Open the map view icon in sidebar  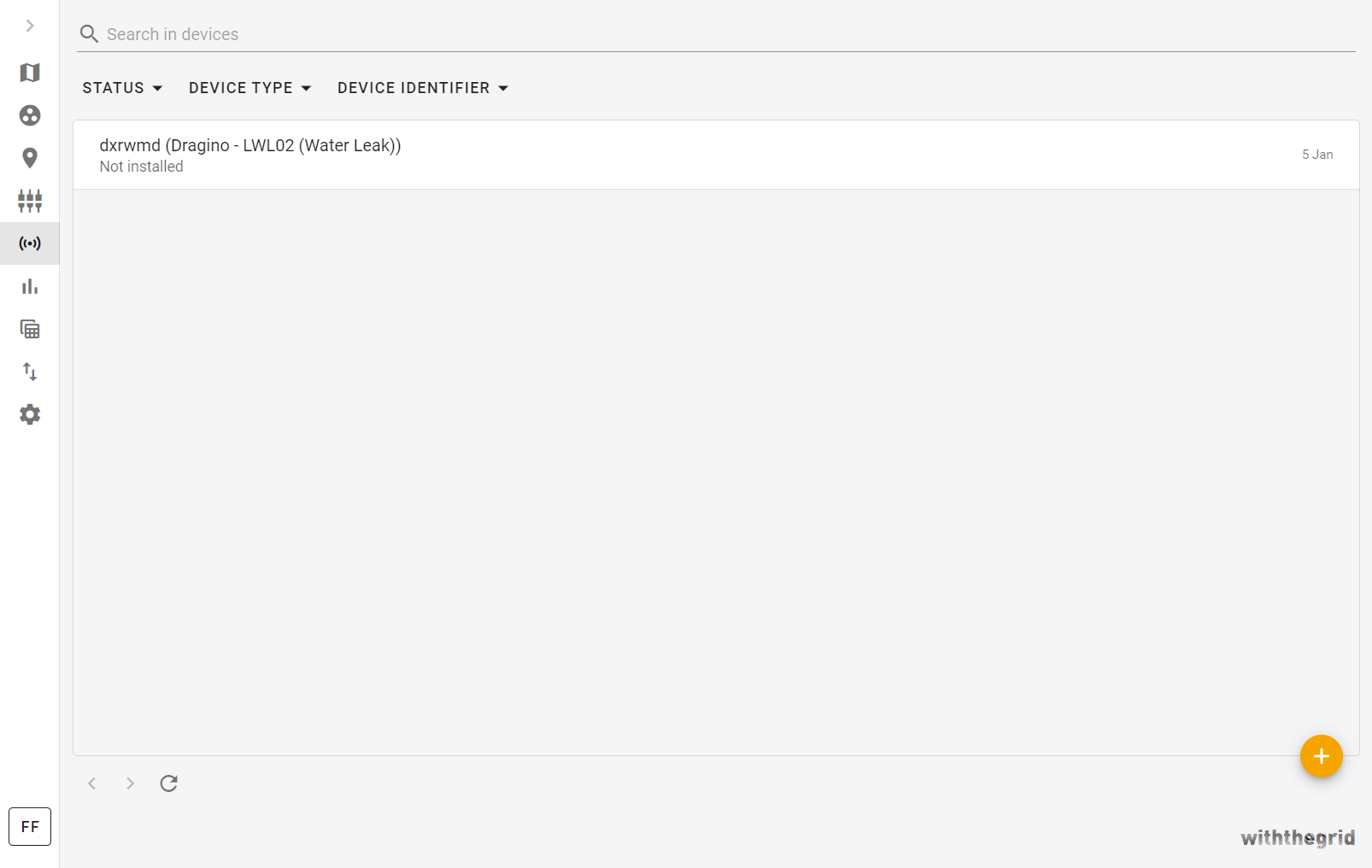click(30, 73)
